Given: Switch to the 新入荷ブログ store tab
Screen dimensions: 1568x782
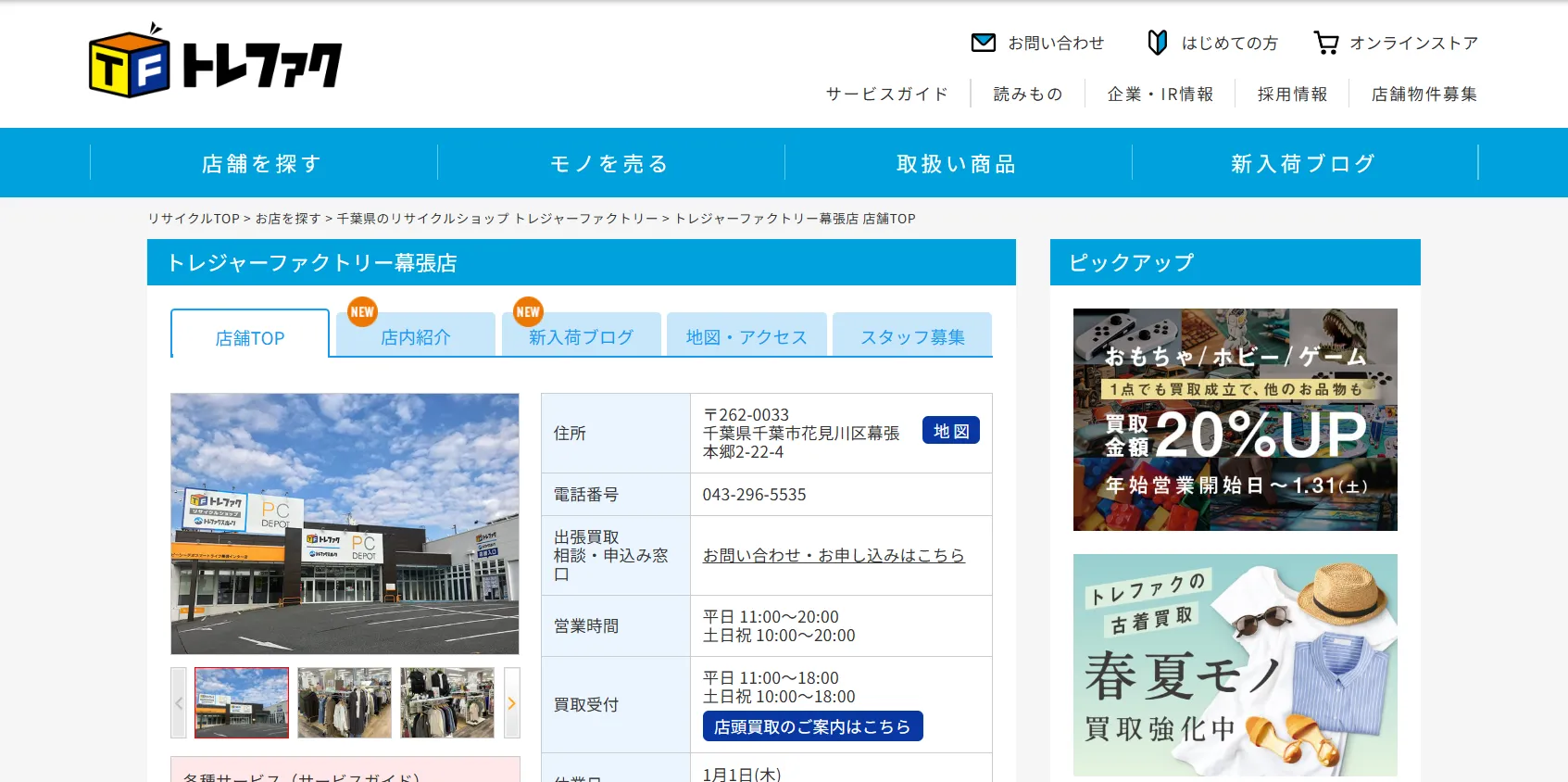Looking at the screenshot, I should [581, 337].
